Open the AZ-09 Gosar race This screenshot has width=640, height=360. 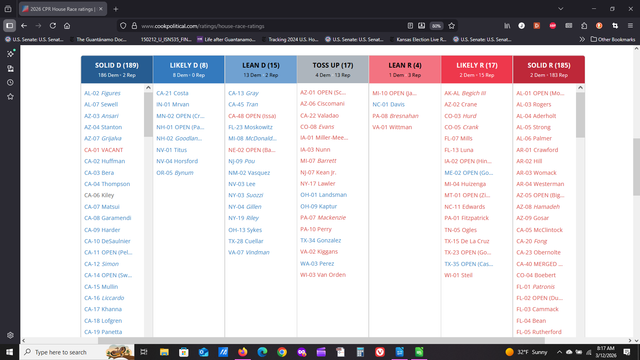pyautogui.click(x=533, y=218)
